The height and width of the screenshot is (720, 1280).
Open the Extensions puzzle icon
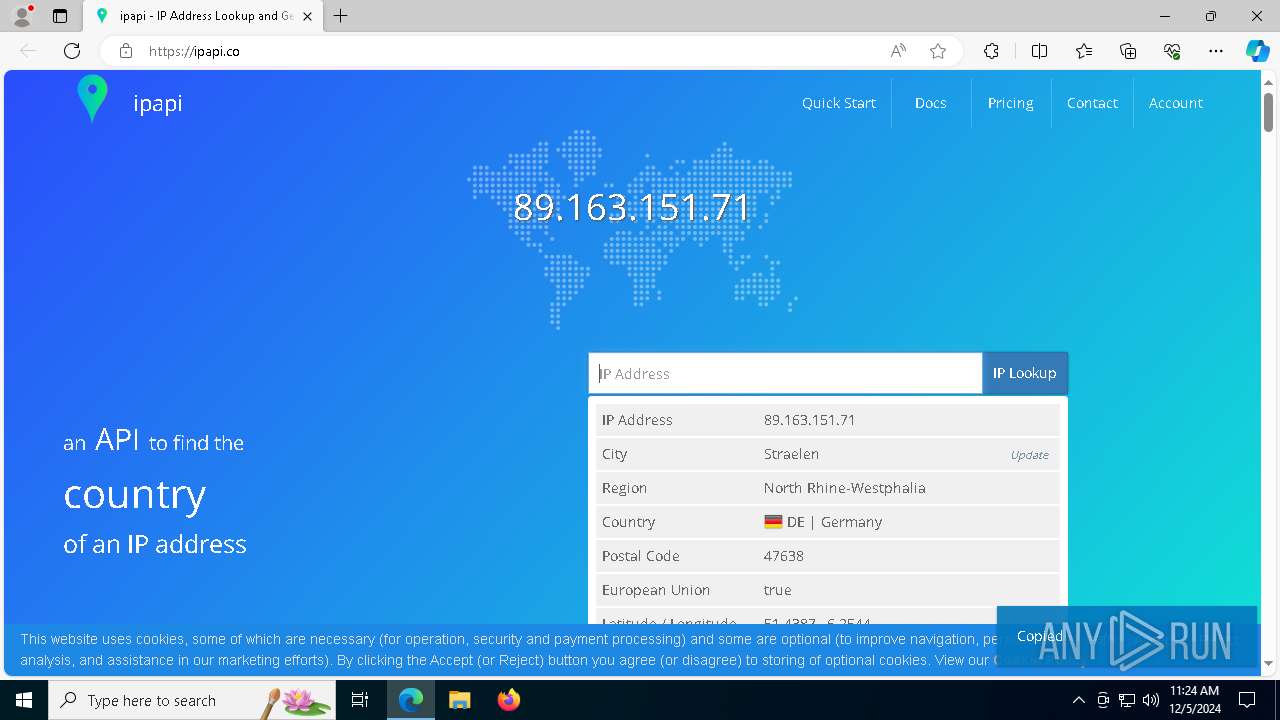click(x=991, y=51)
